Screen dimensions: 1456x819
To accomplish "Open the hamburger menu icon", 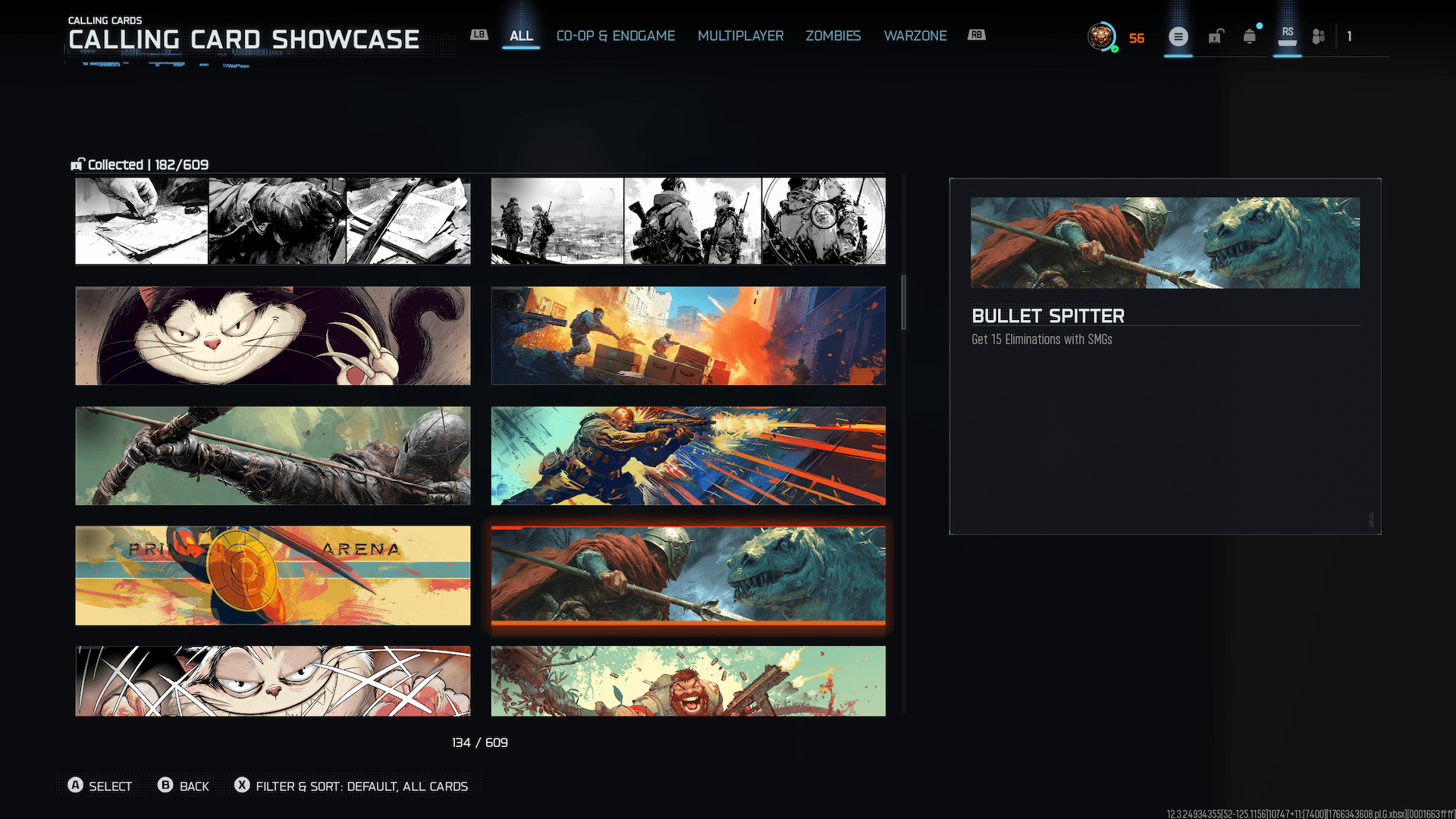I will [1178, 36].
